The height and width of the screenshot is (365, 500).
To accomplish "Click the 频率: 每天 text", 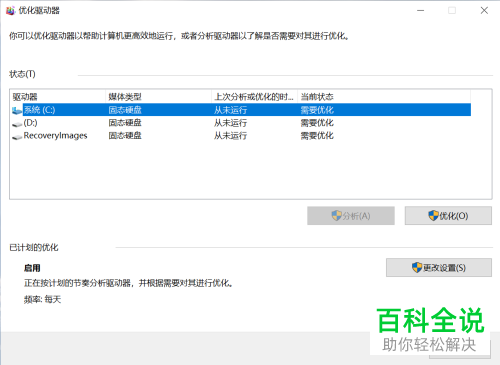I will pyautogui.click(x=42, y=299).
